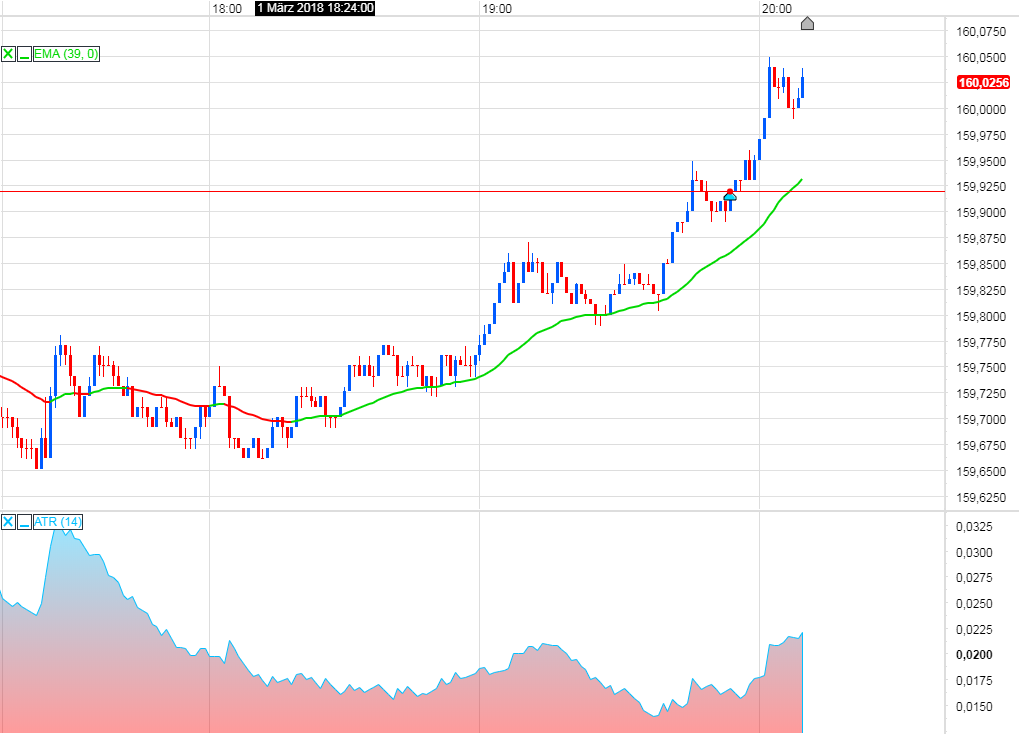Open the ATR (14) label settings
Image resolution: width=1019 pixels, height=739 pixels.
[x=58, y=521]
